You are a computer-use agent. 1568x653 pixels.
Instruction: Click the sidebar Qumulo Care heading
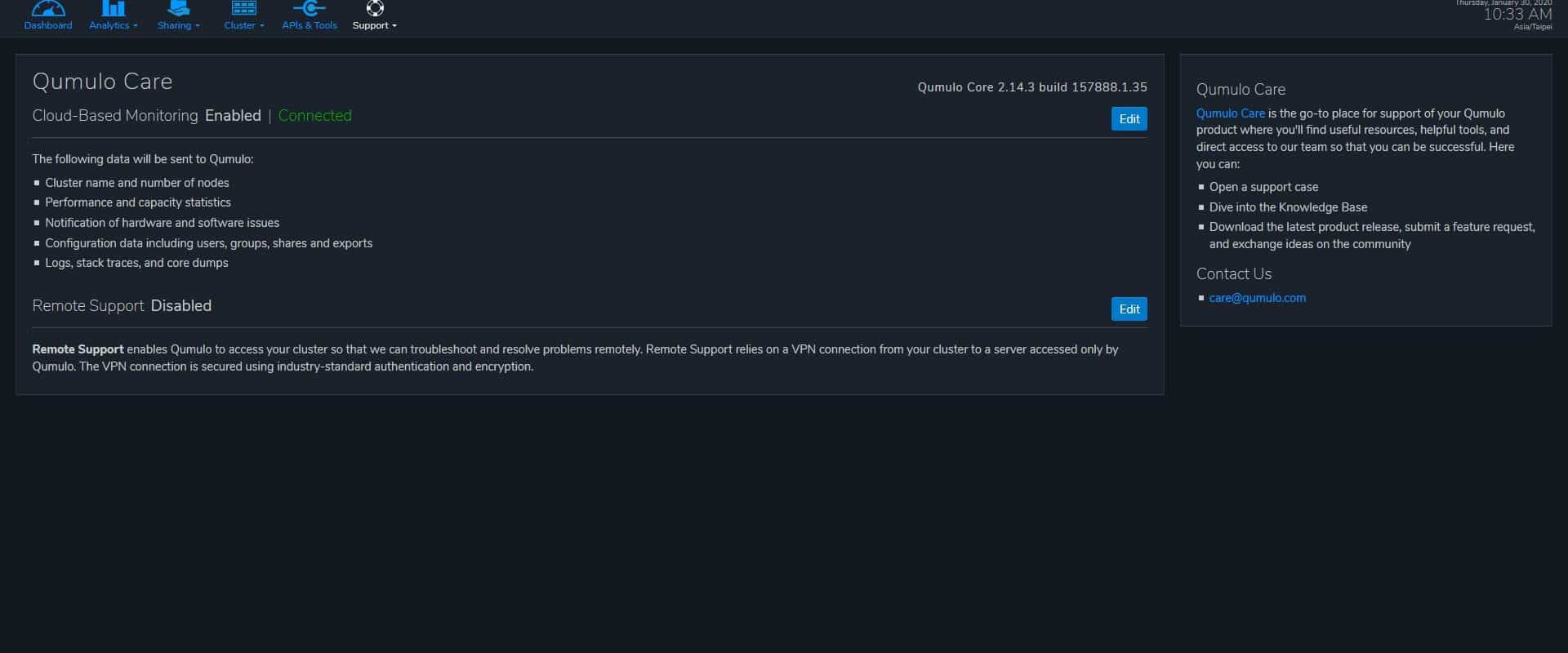[1241, 90]
